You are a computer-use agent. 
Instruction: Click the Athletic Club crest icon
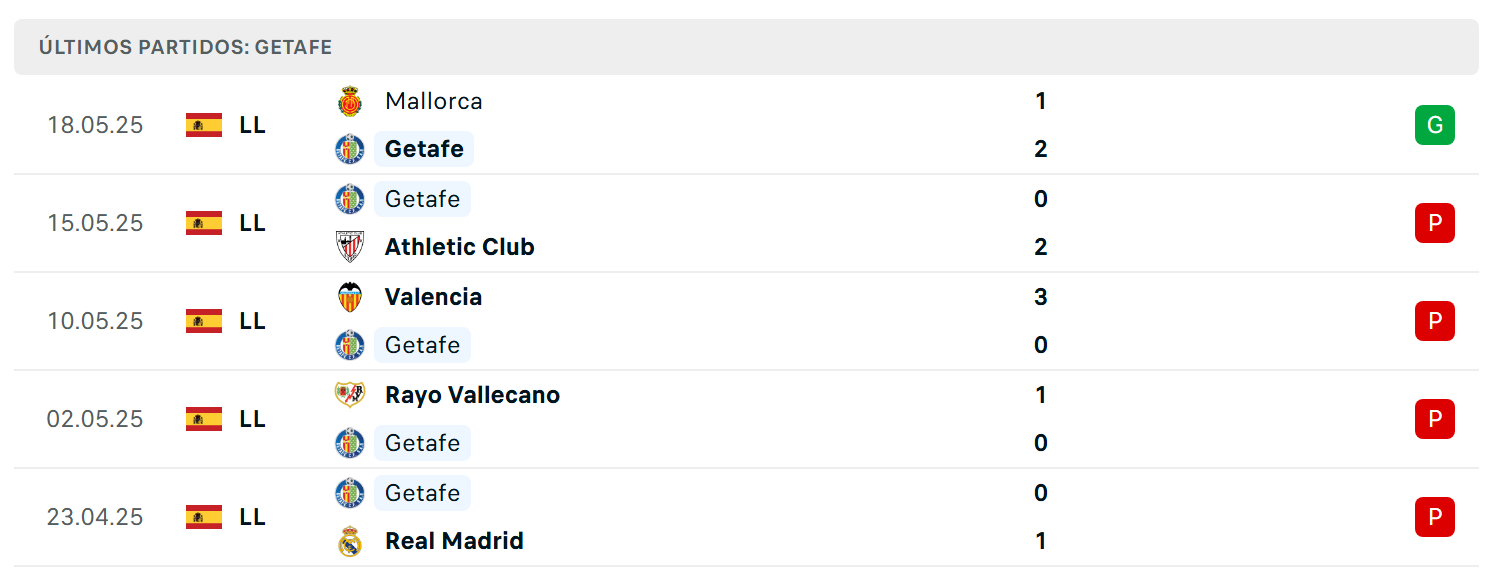tap(349, 247)
